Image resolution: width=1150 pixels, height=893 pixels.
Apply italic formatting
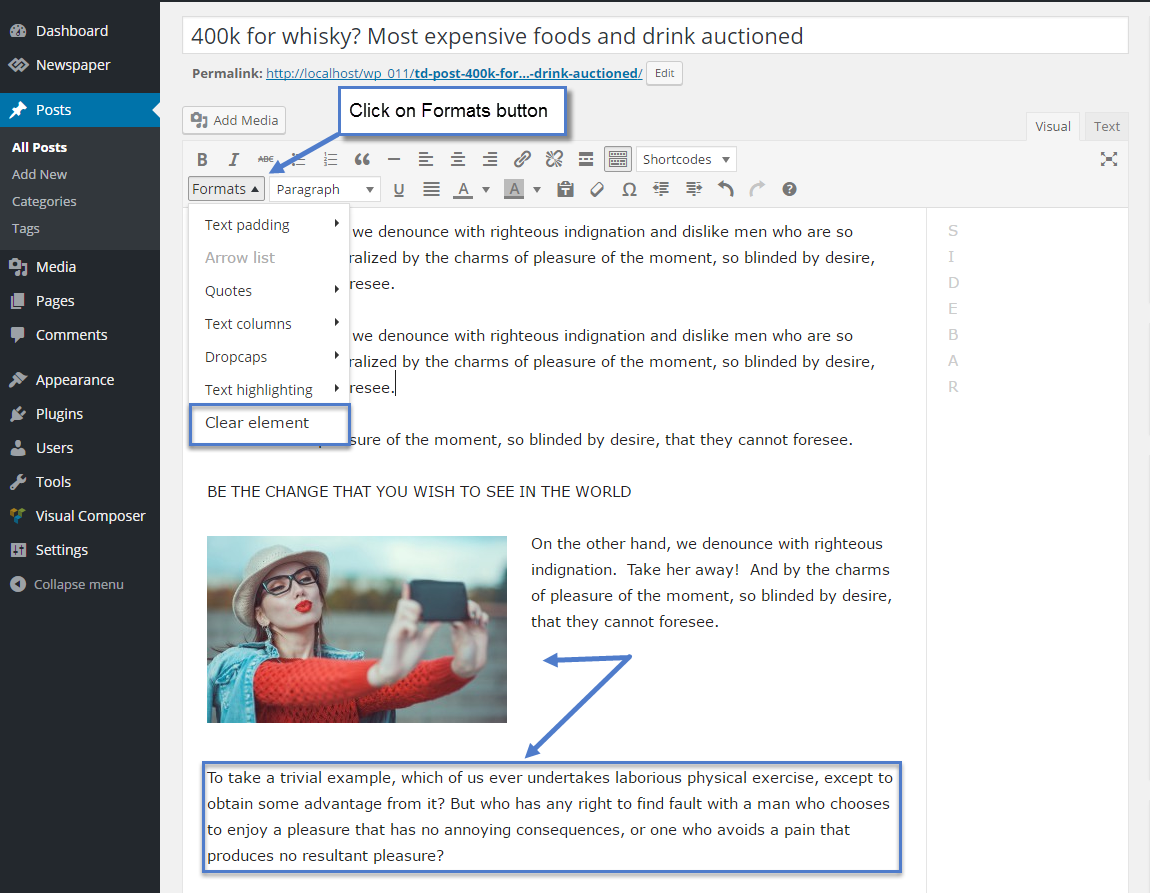coord(234,159)
